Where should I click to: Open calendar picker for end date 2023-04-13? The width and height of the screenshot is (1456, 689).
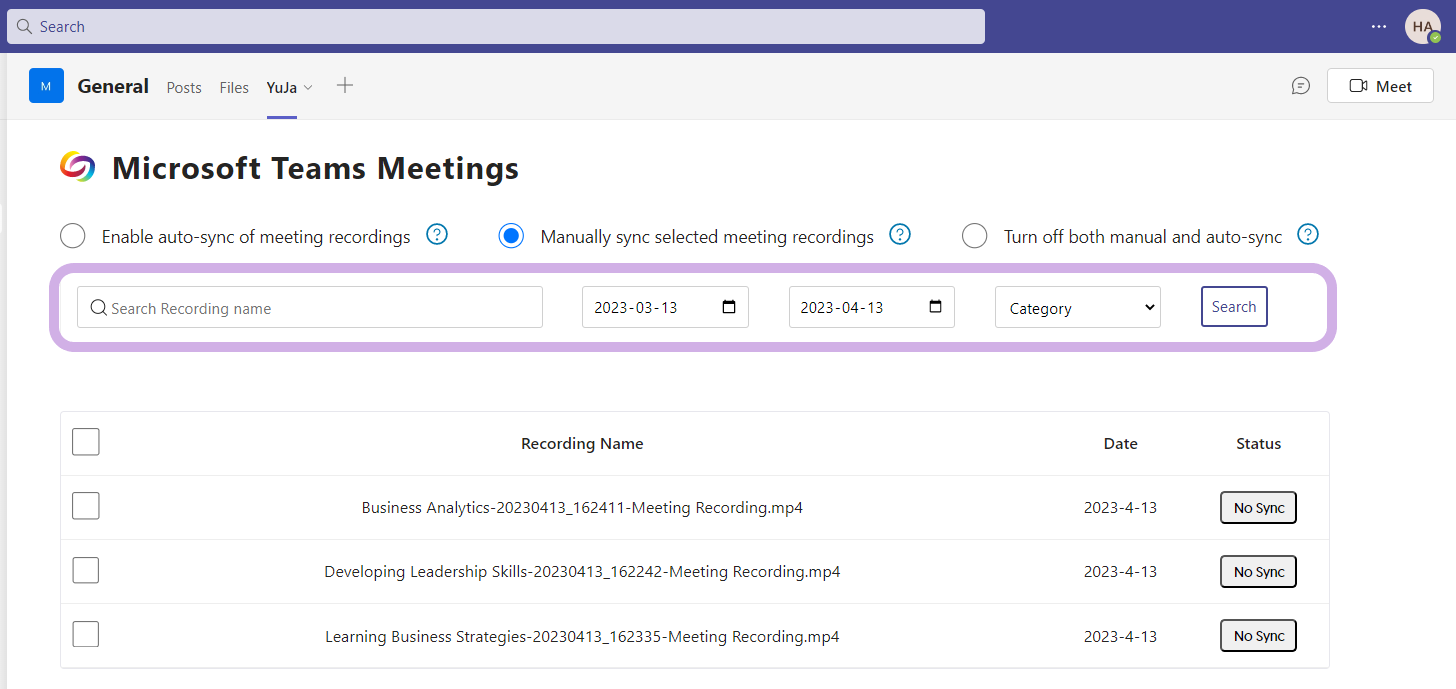[x=935, y=307]
